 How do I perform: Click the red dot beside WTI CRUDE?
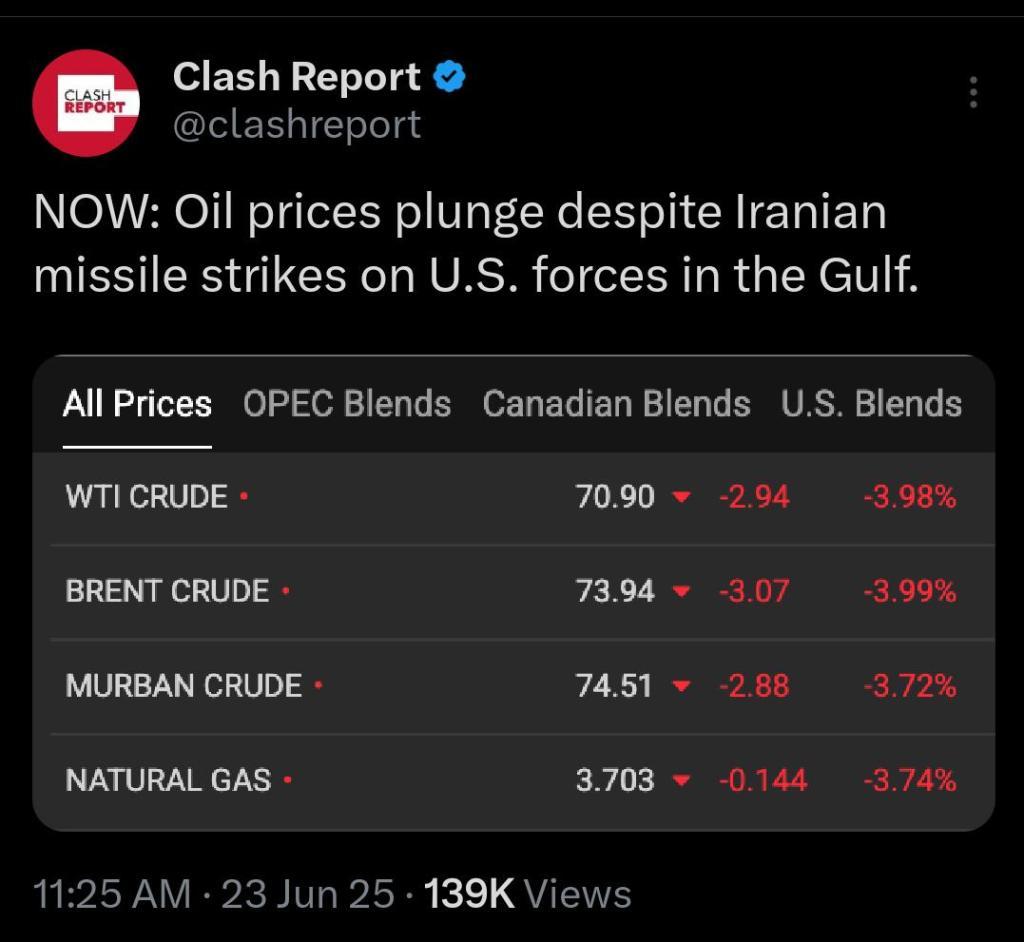(244, 495)
